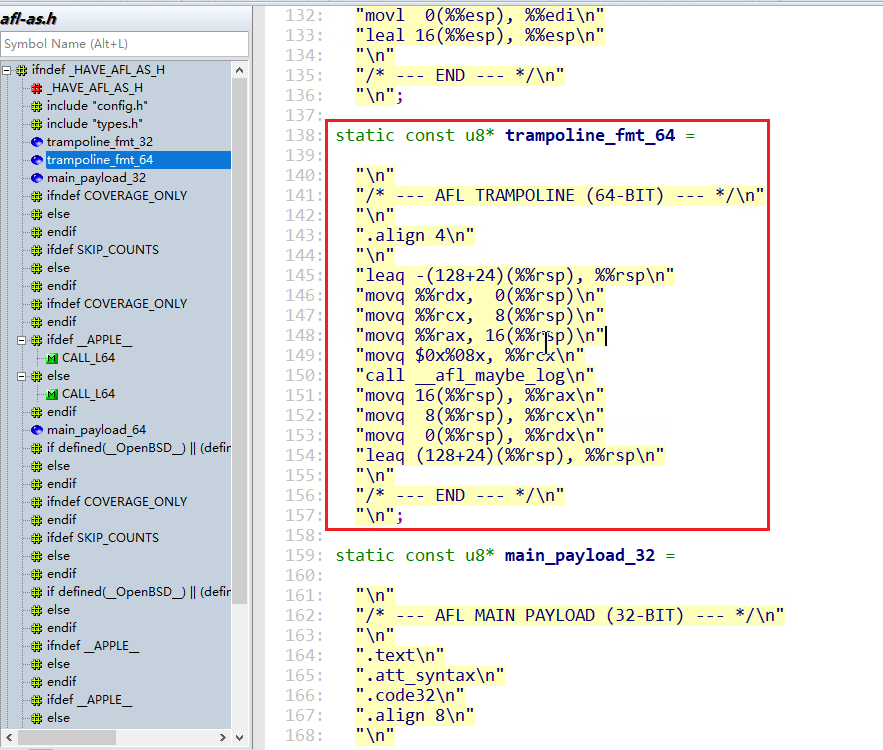Select the last ifdef __APPLE__ entry
Screen dimensions: 883x750
tap(90, 700)
